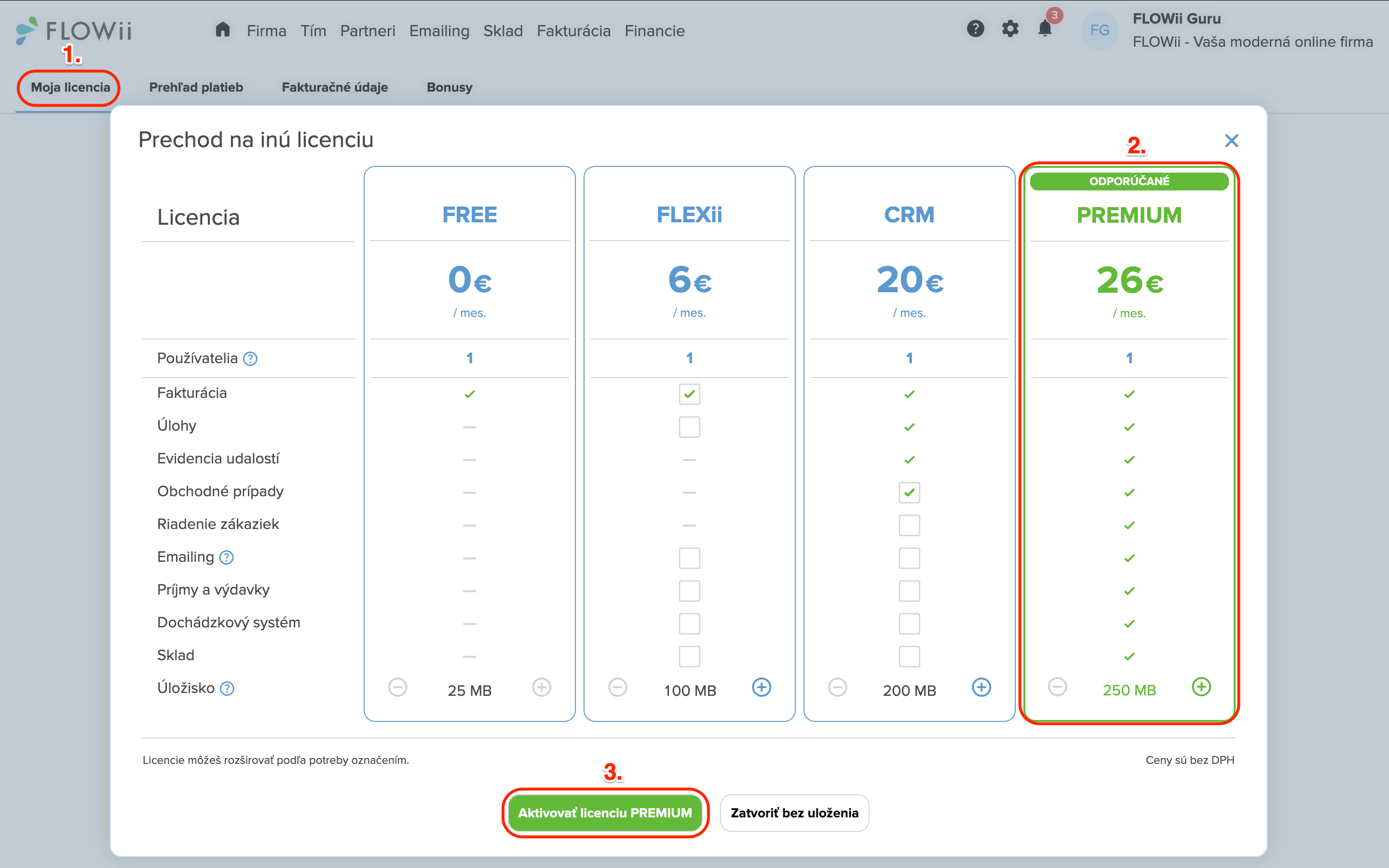Click the 100 MB storage value
Screen dimensions: 1389x868
(x=690, y=691)
